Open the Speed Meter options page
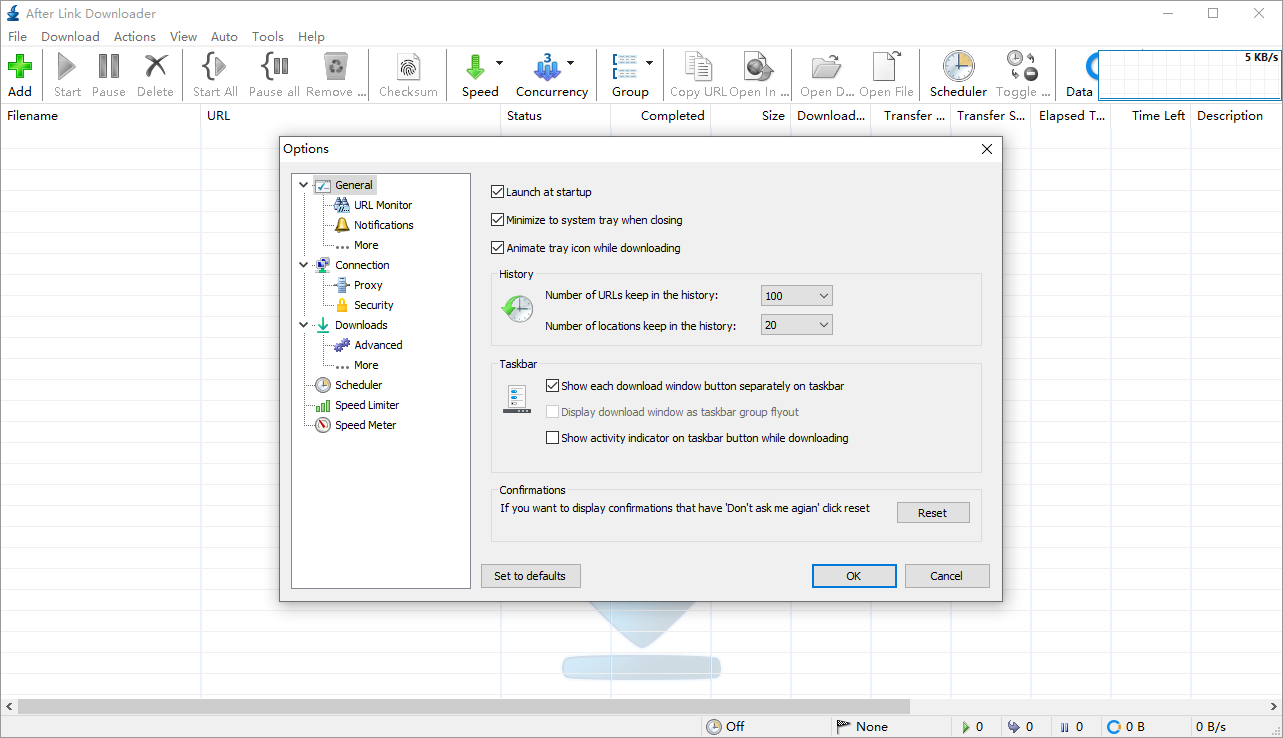1283x738 pixels. [x=365, y=425]
